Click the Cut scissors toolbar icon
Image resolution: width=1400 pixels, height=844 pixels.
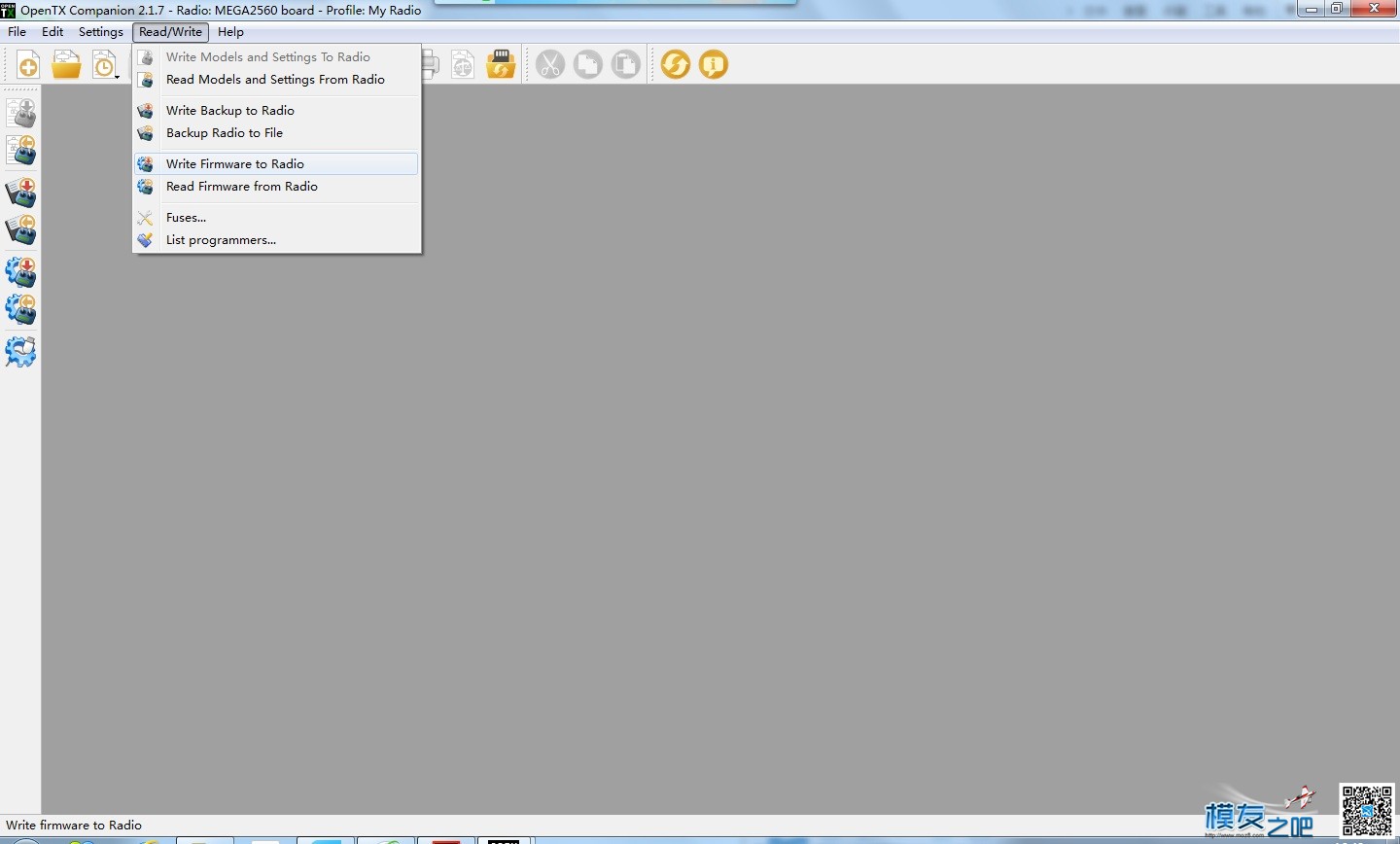tap(550, 65)
